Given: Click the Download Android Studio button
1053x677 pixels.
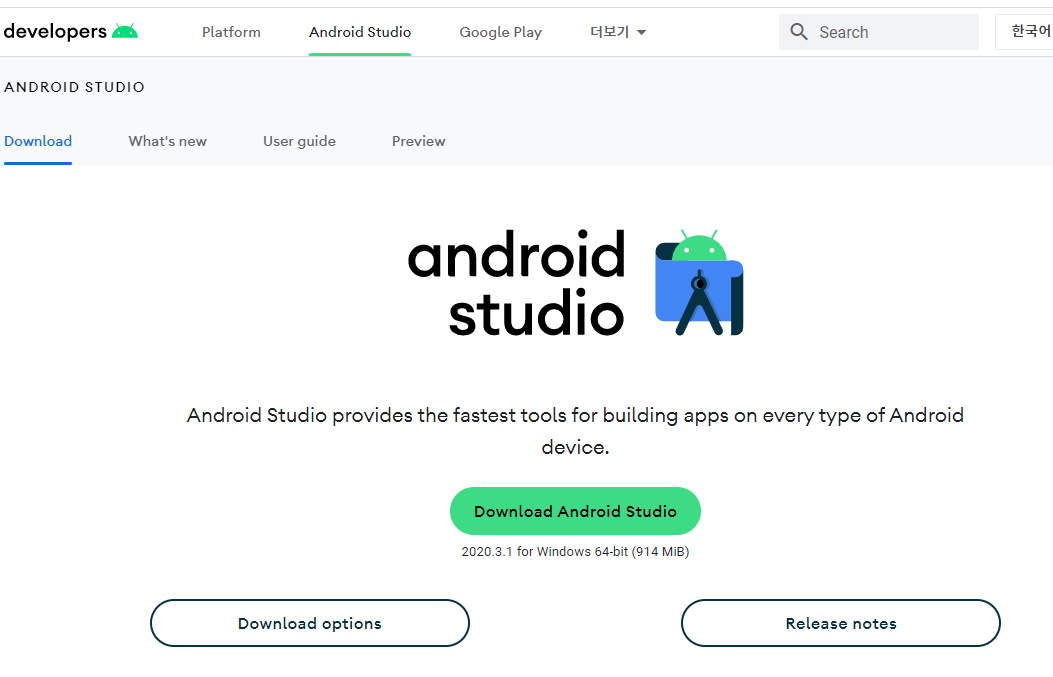Looking at the screenshot, I should click(575, 511).
